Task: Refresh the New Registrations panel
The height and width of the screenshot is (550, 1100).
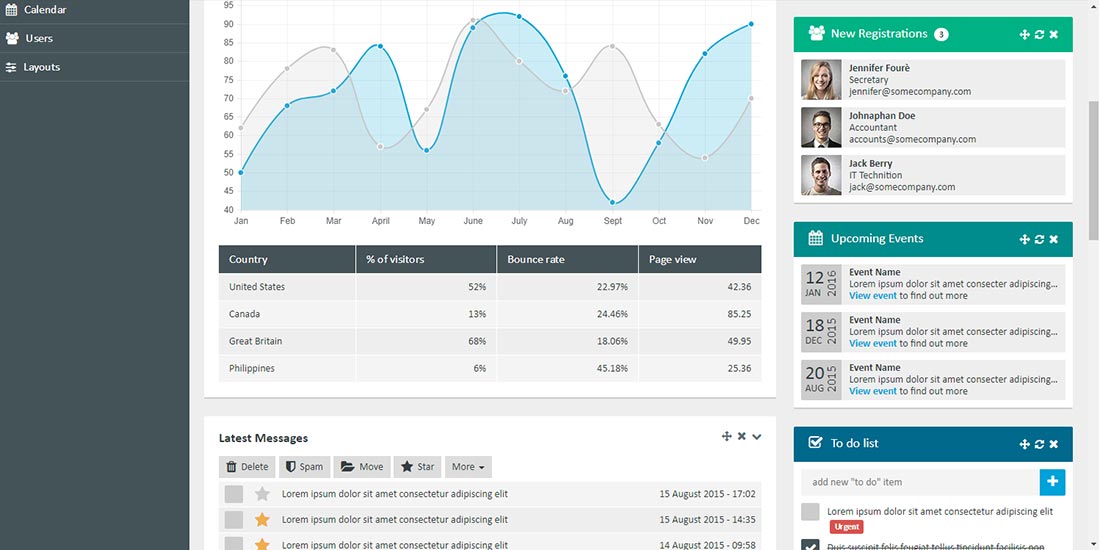Action: [1039, 34]
